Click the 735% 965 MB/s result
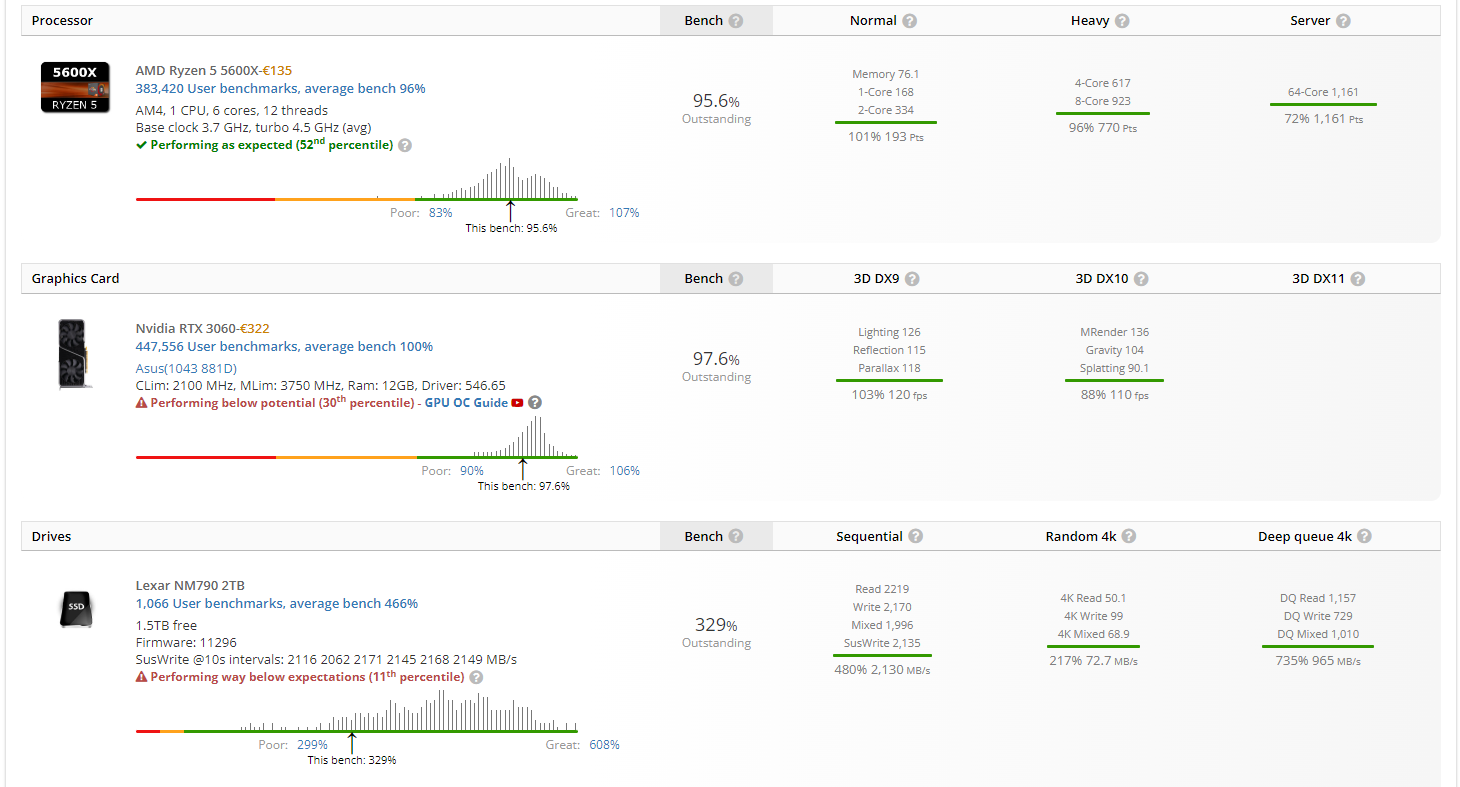This screenshot has width=1460, height=787. [1318, 661]
